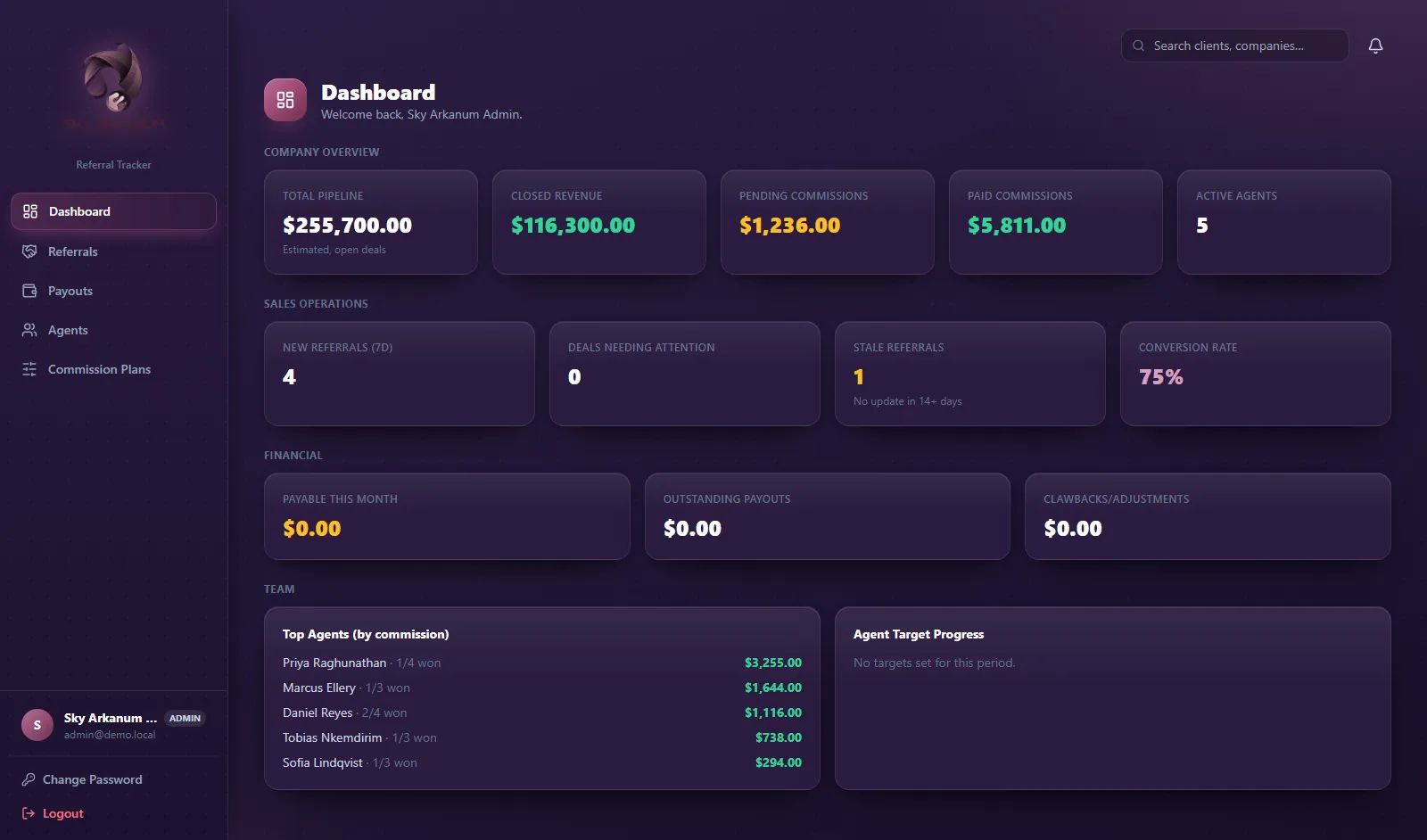Click the 'No targets set for this period' text
Viewport: 1427px width, 840px height.
click(935, 663)
